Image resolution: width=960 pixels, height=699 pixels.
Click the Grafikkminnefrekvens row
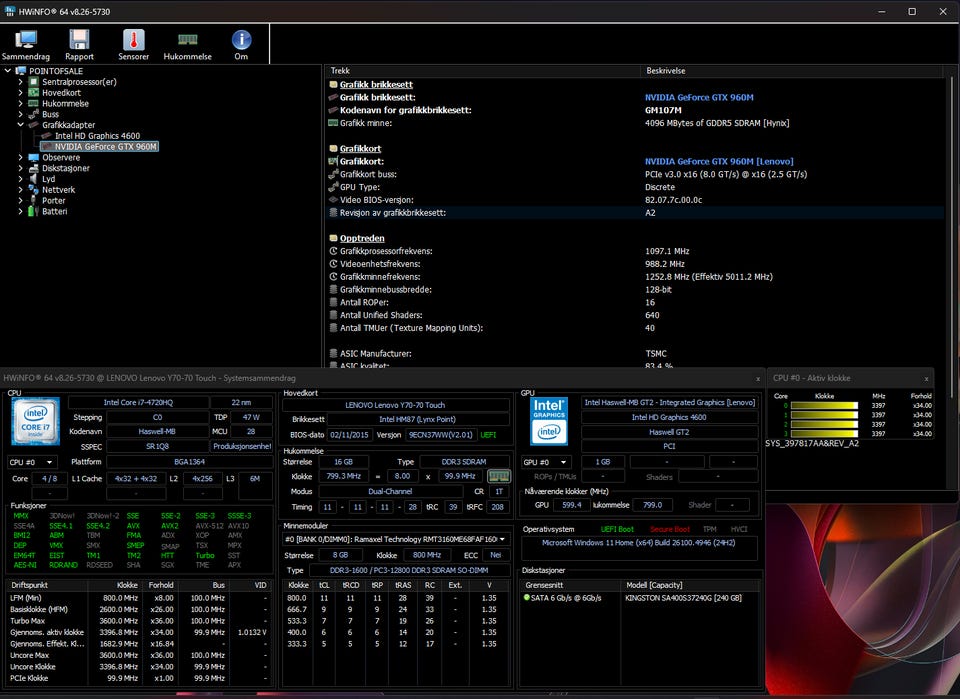pos(636,277)
